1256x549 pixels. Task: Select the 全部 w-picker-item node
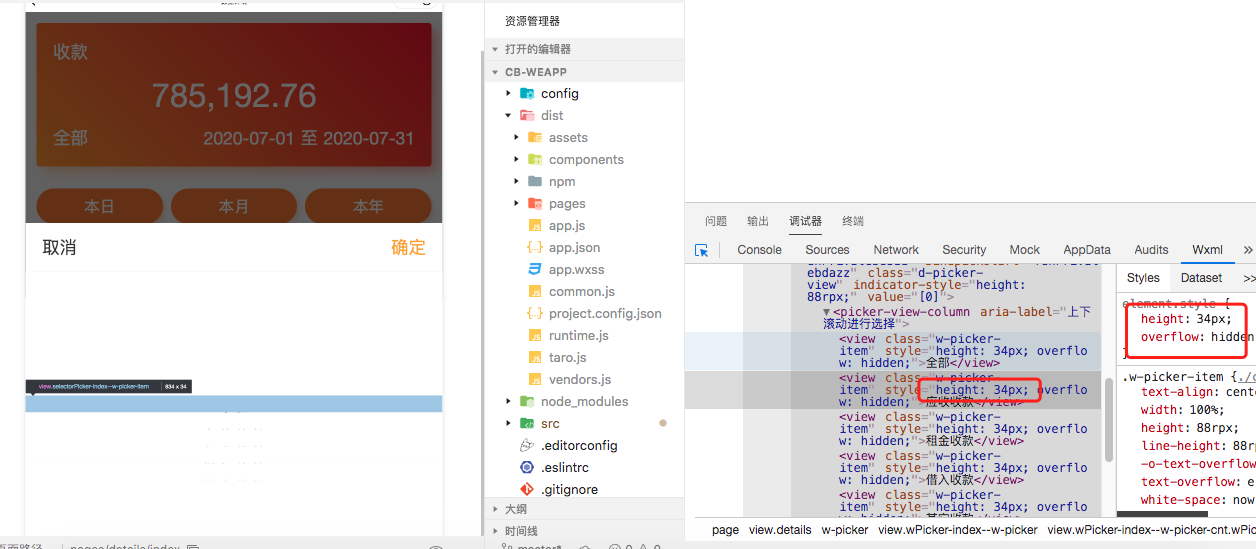963,351
